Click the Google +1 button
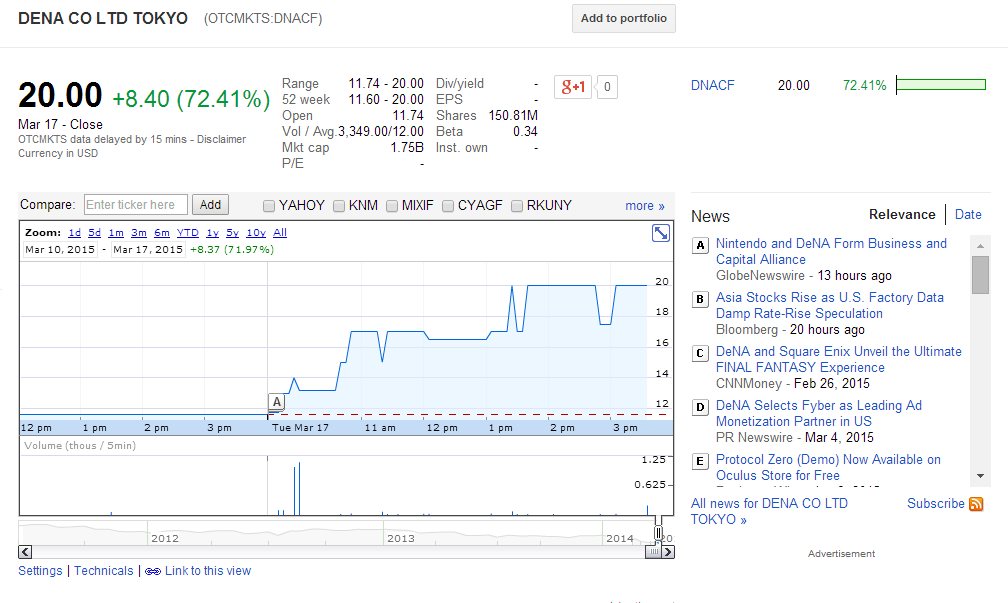This screenshot has width=1008, height=603. point(573,87)
